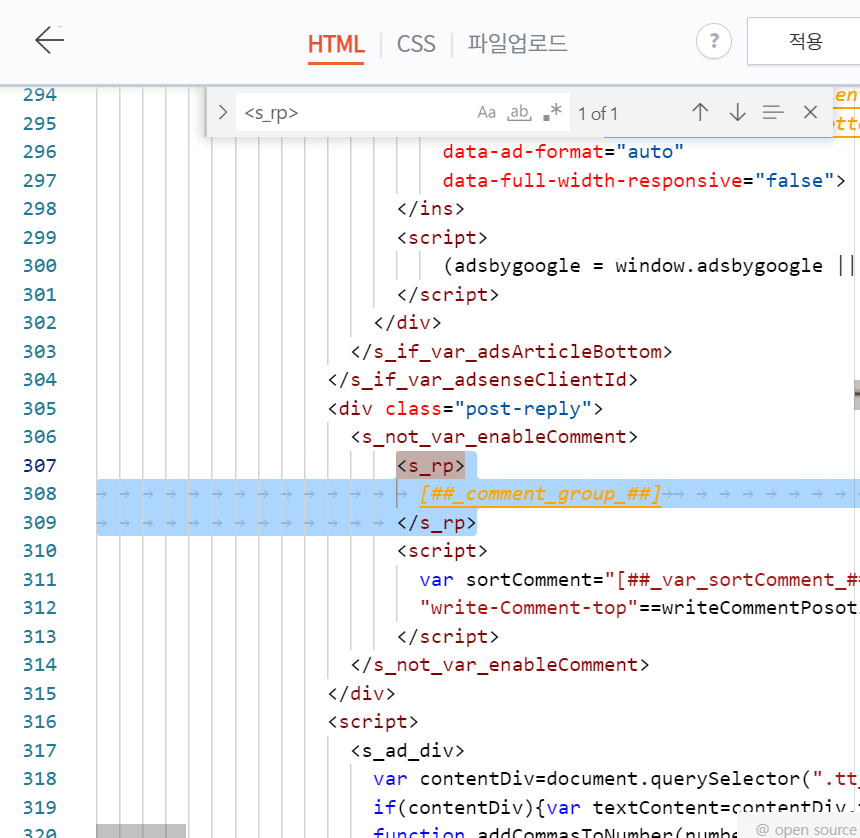Toggle Use Regular Expression option
Screen dimensions: 860x838
tap(552, 112)
